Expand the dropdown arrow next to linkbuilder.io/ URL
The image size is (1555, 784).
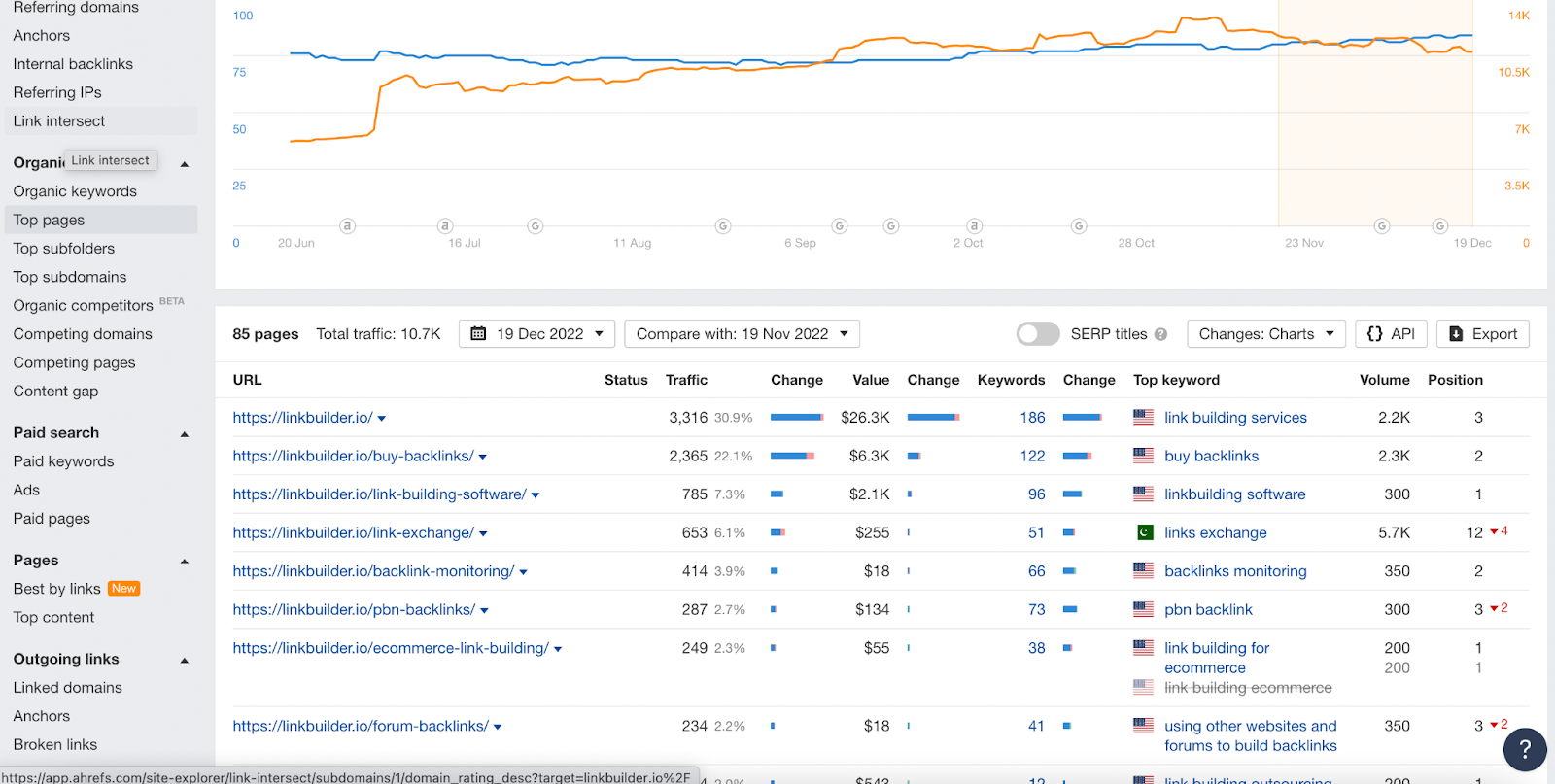point(382,419)
